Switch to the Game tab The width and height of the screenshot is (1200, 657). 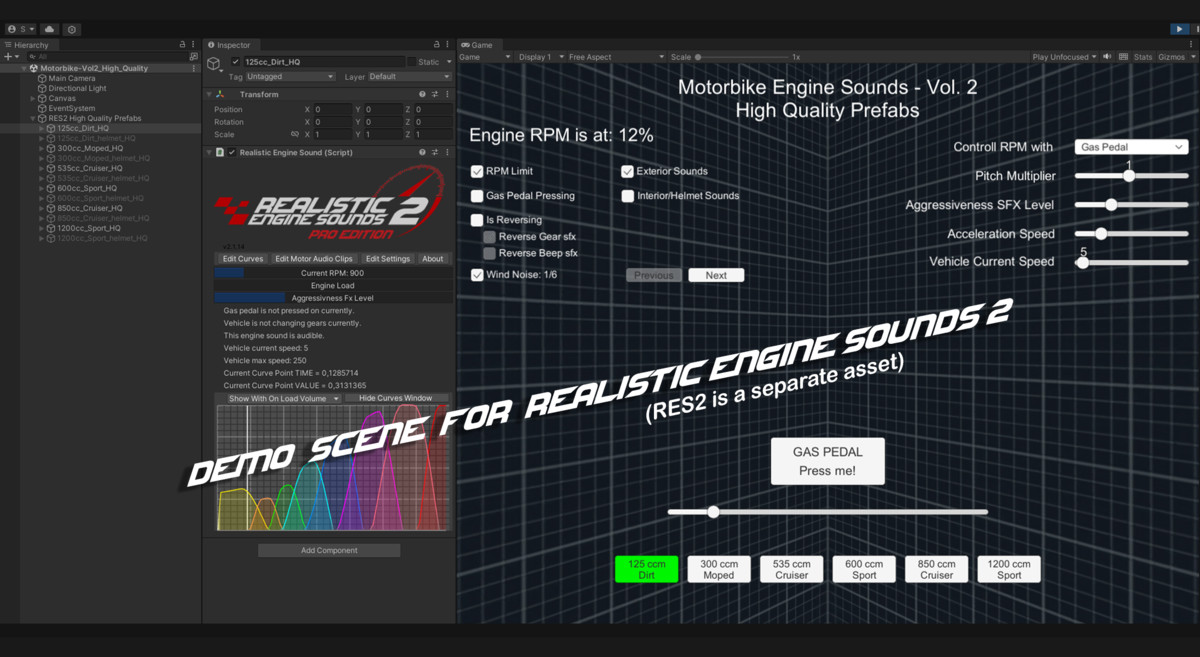point(478,44)
